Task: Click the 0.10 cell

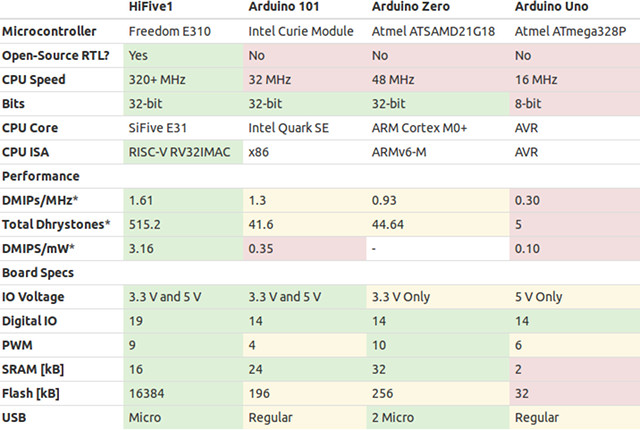Action: [x=575, y=248]
